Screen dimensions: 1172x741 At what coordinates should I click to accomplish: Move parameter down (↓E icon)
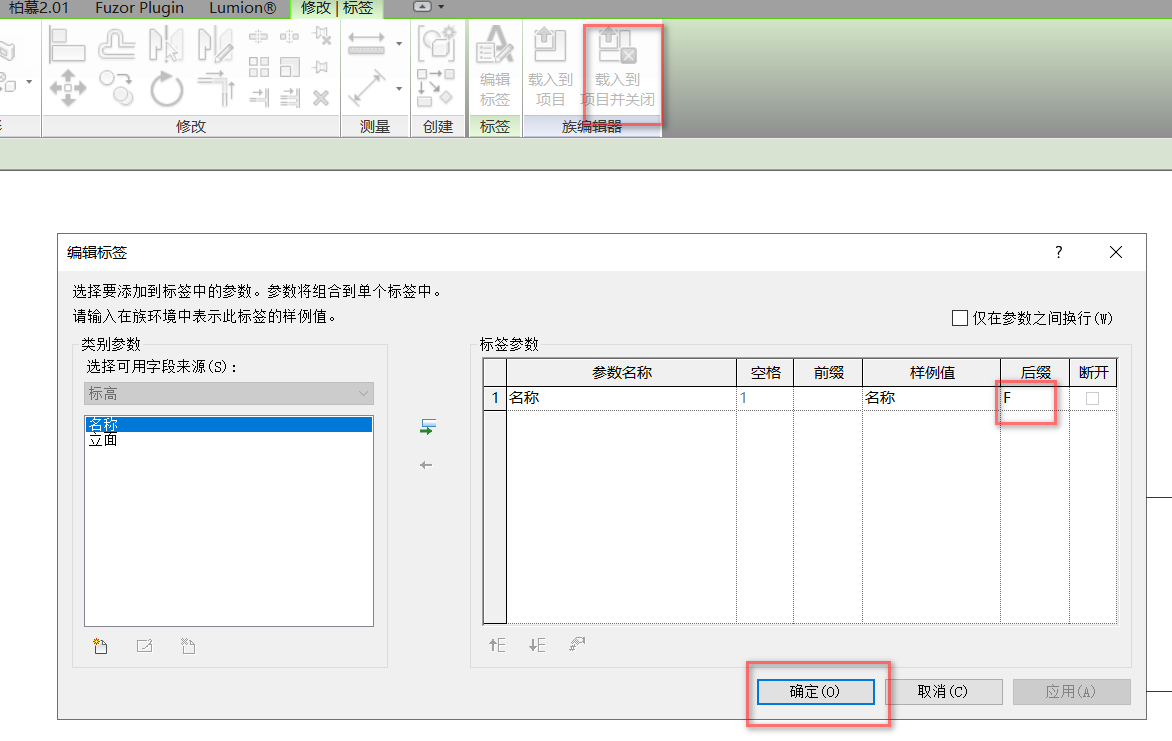(x=537, y=645)
